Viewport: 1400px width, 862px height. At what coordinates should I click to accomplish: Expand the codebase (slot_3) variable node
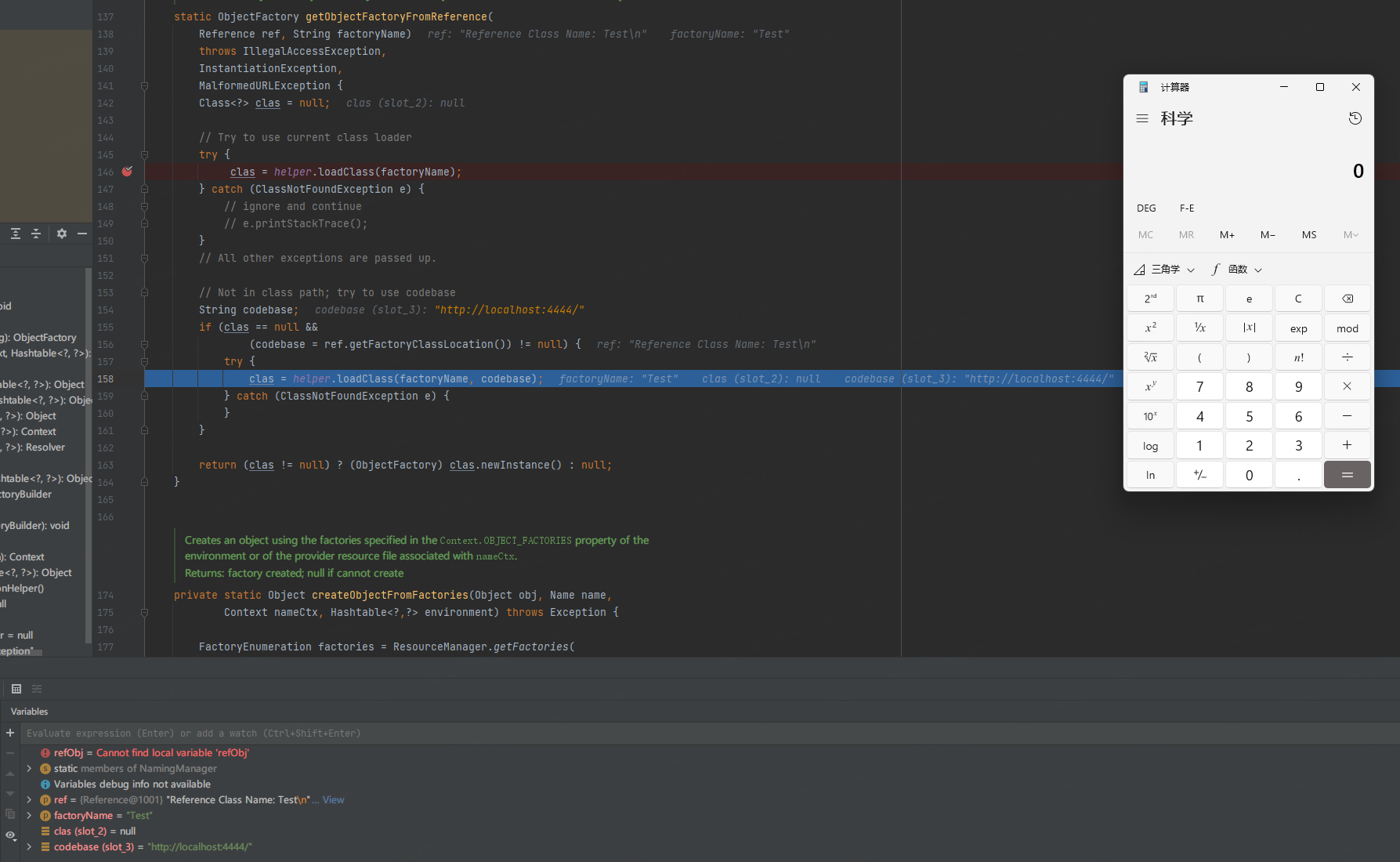[29, 847]
